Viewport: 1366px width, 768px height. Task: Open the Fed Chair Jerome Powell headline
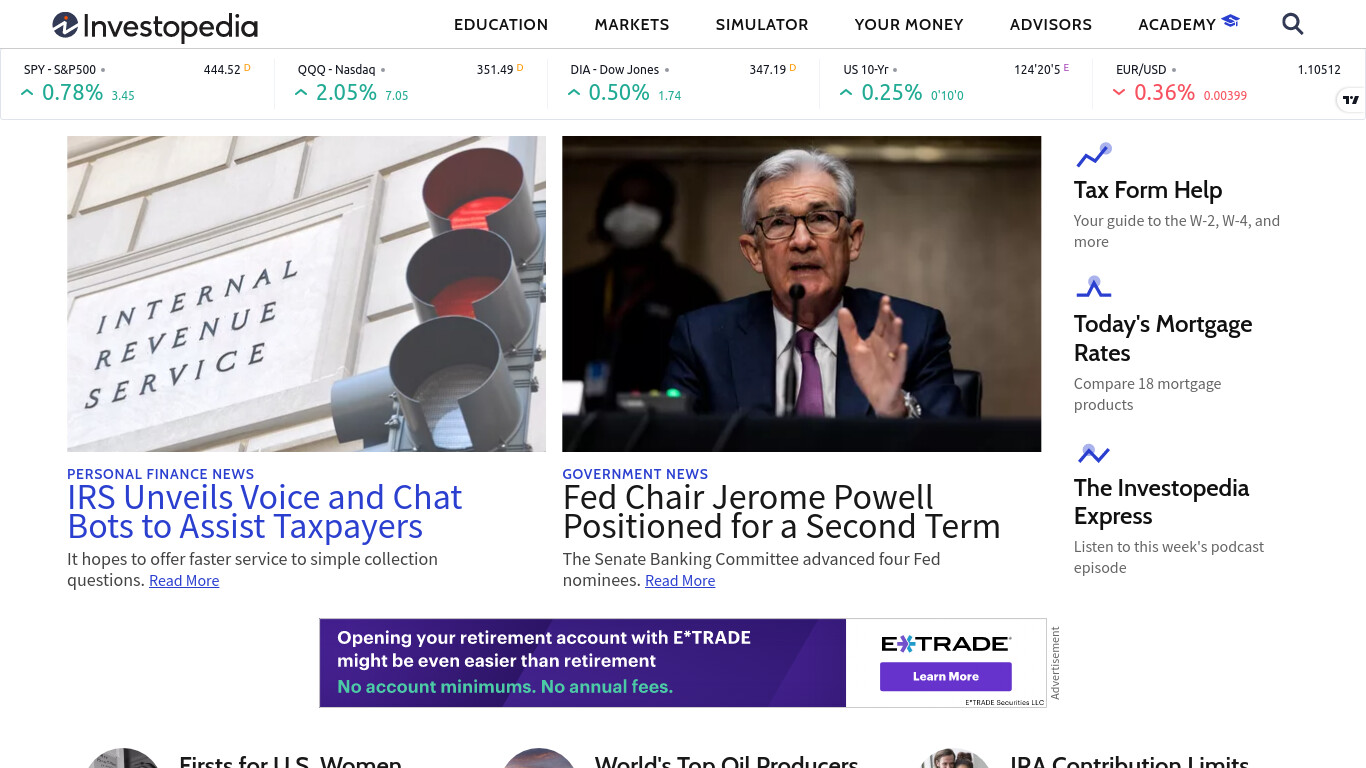tap(782, 512)
